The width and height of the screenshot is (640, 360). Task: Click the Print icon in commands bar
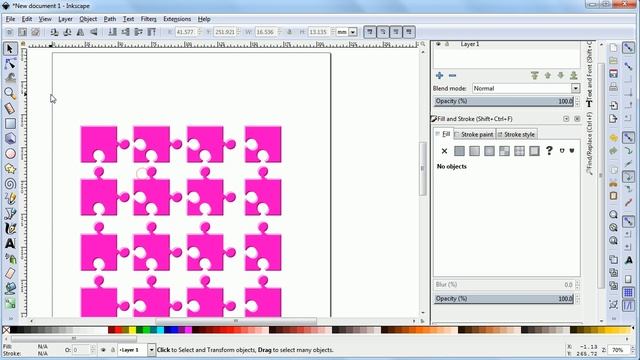(613, 87)
